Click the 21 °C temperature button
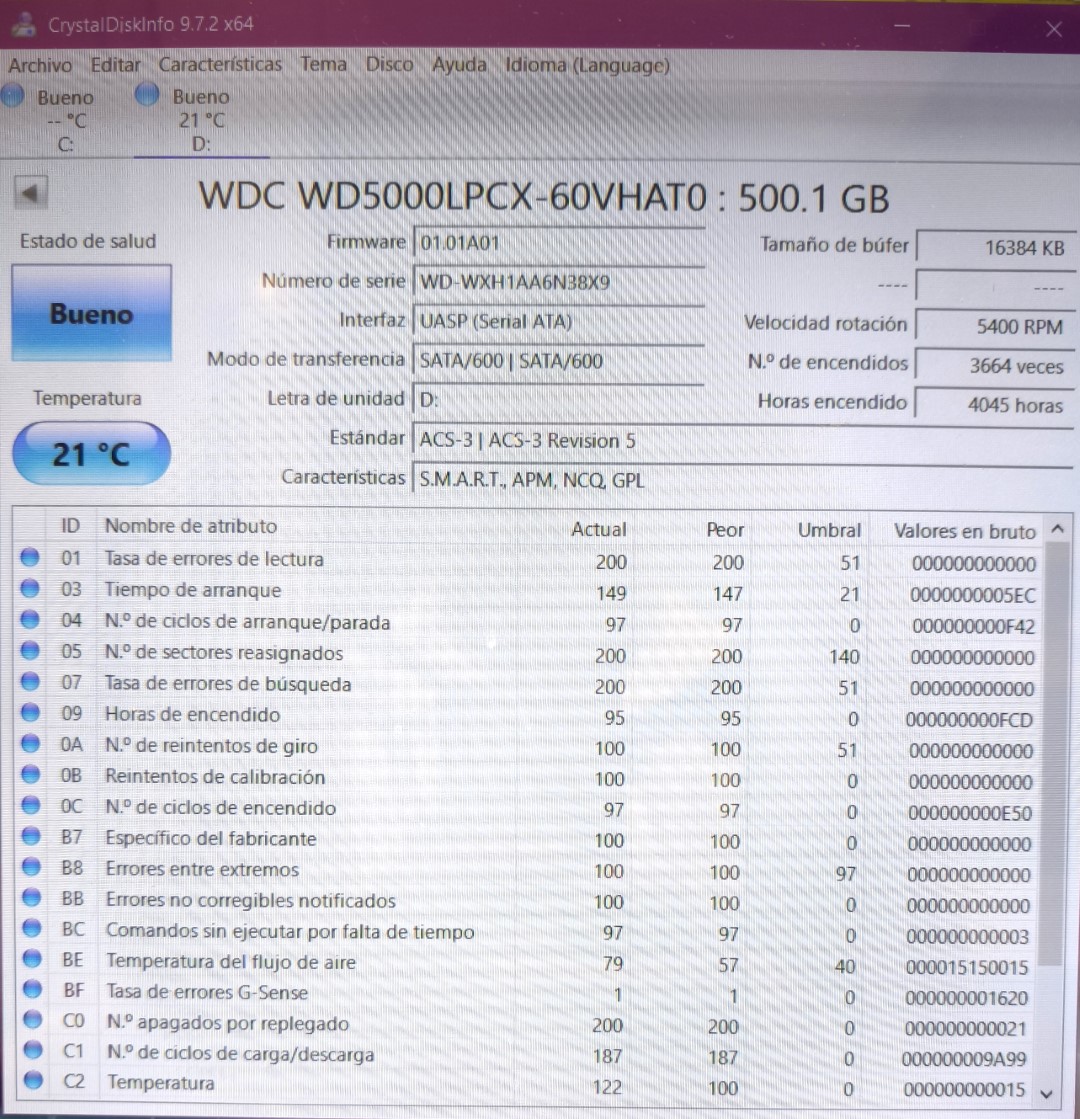 91,454
